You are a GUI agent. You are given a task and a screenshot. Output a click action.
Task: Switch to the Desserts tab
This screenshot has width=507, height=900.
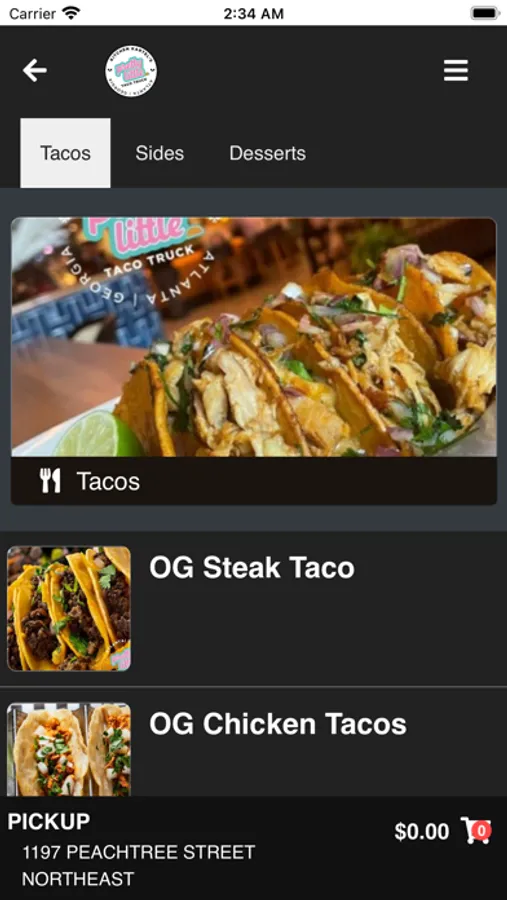268,153
